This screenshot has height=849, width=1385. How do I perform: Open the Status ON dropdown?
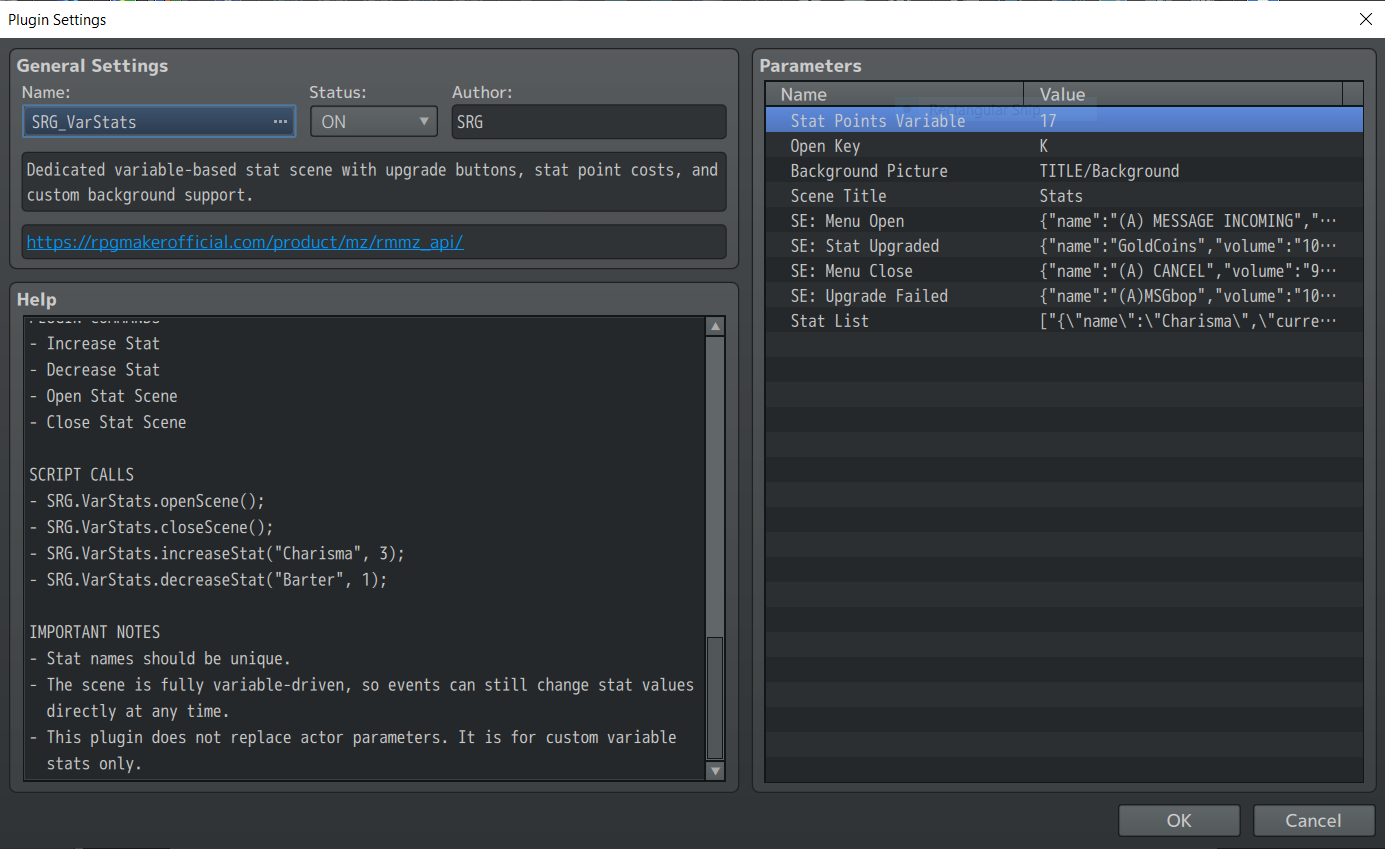pos(374,122)
